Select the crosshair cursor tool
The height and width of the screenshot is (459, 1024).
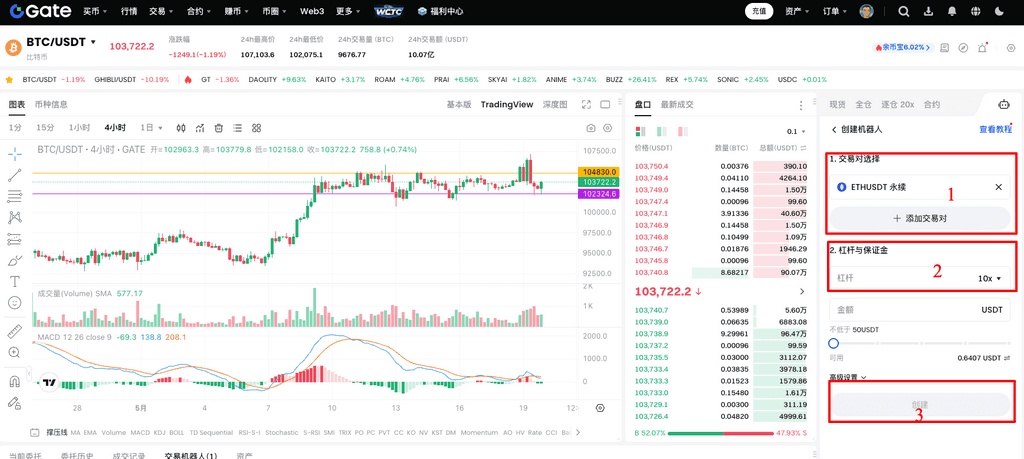(15, 154)
